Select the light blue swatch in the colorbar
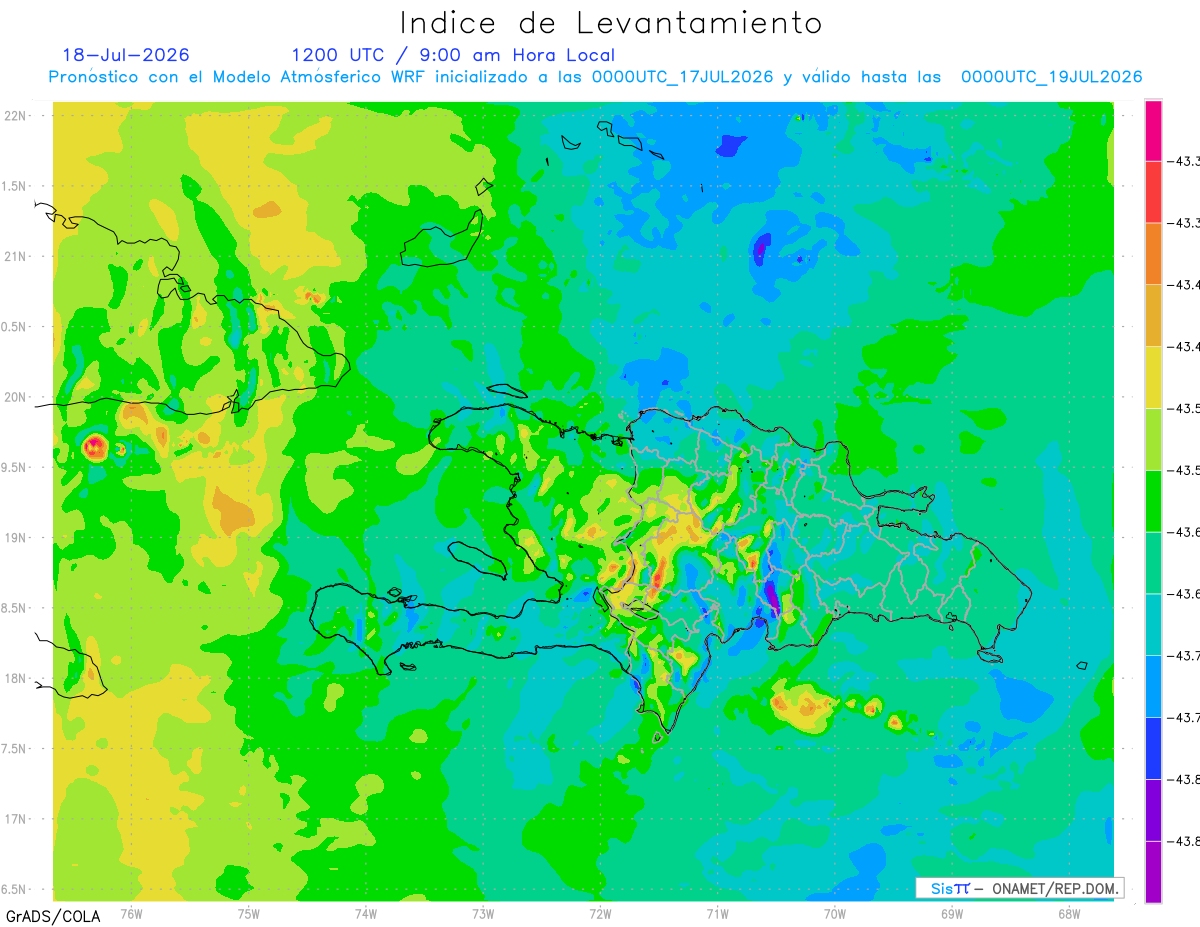1200x927 pixels. click(x=1153, y=688)
